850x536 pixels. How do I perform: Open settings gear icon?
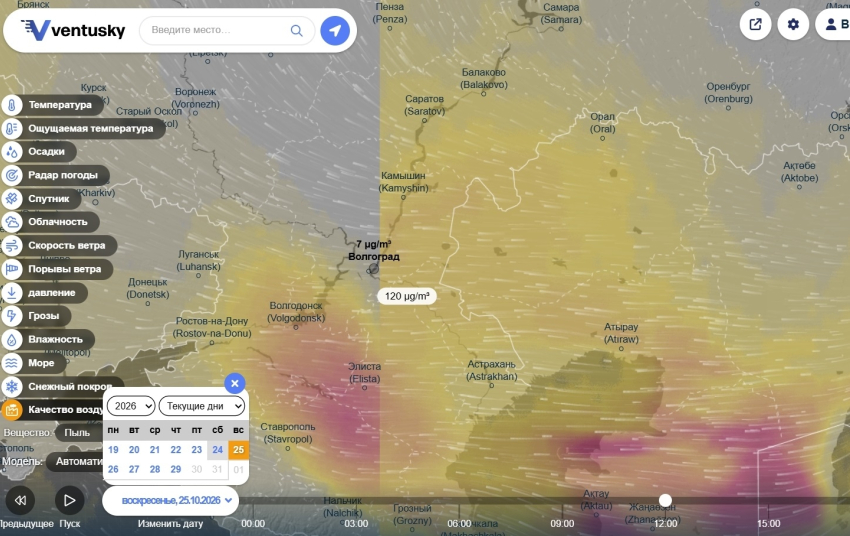[x=793, y=24]
